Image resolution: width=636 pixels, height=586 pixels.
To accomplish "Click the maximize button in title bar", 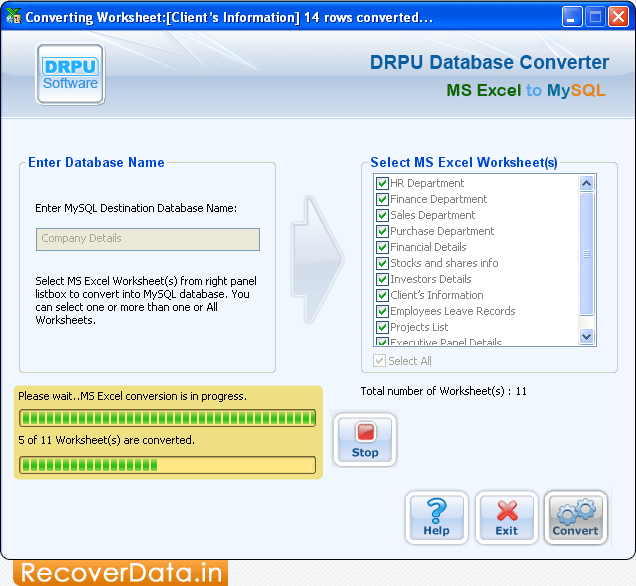I will click(595, 17).
